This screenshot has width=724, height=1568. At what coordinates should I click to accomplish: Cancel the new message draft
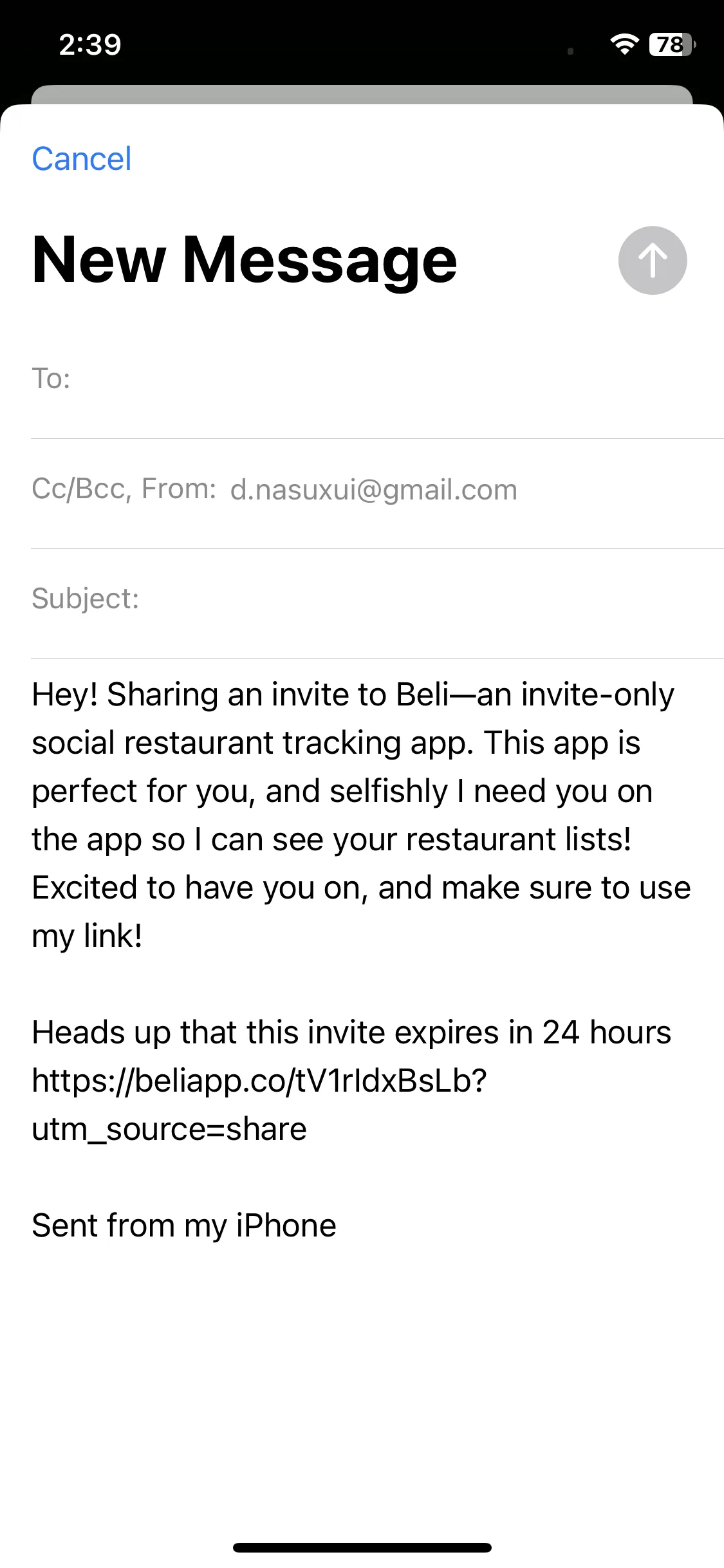(x=82, y=159)
